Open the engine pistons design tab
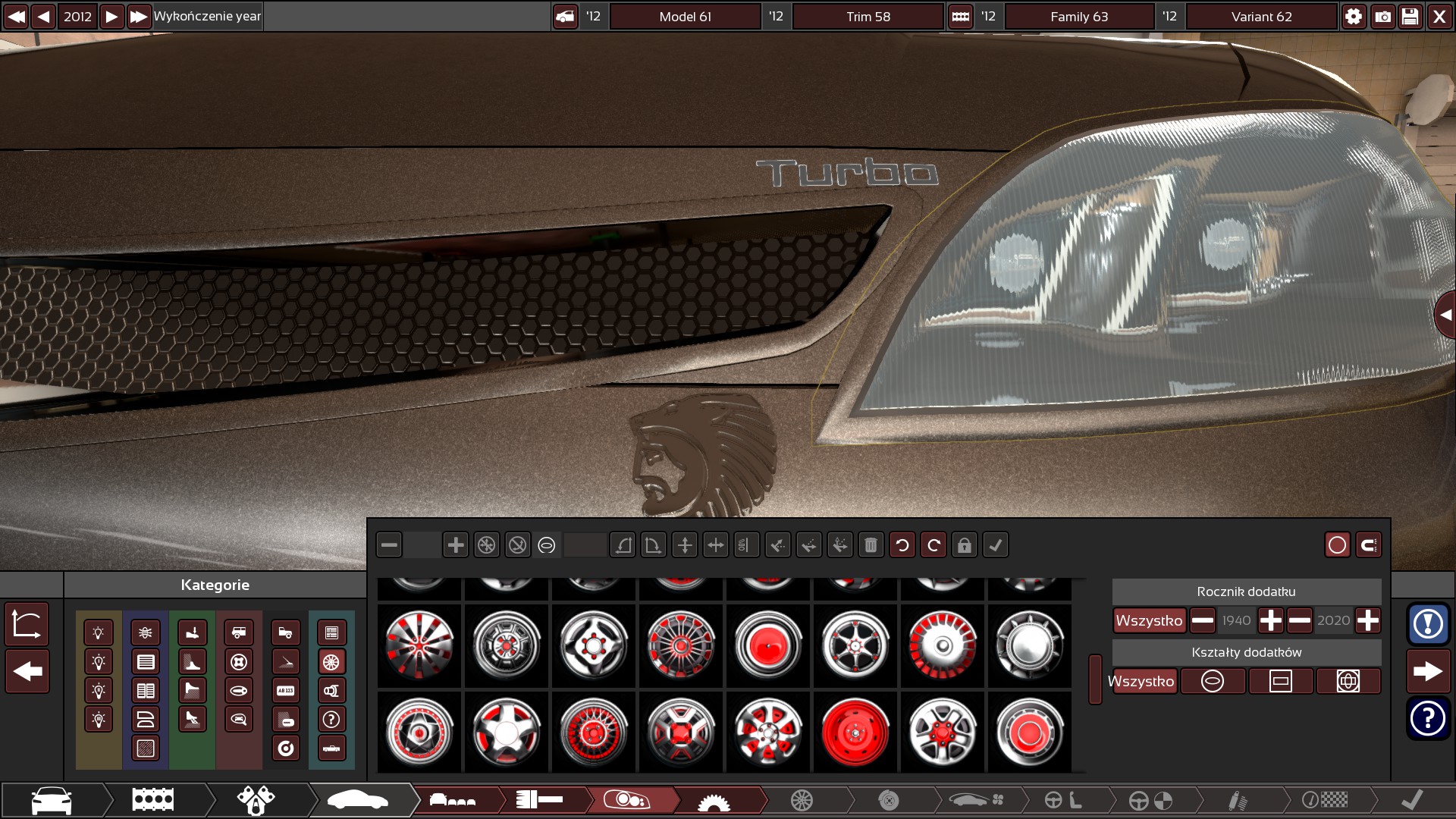 [256, 800]
